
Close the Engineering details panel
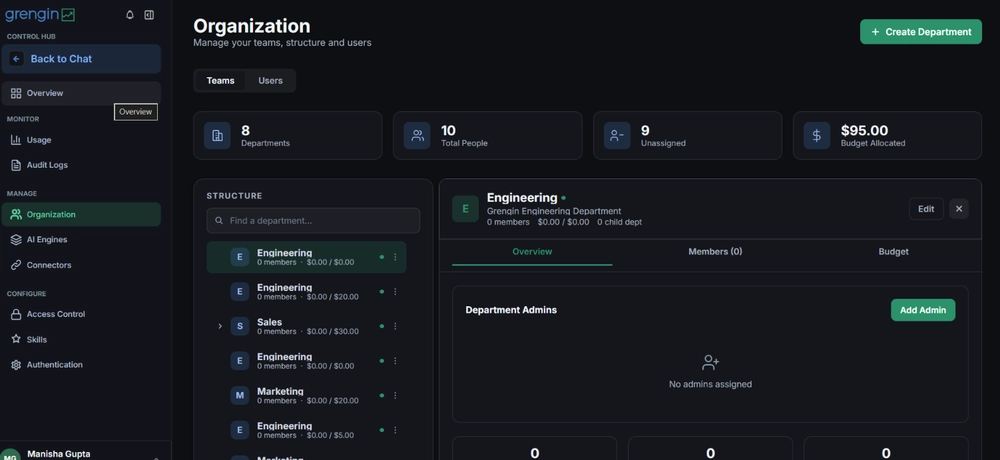pos(959,209)
